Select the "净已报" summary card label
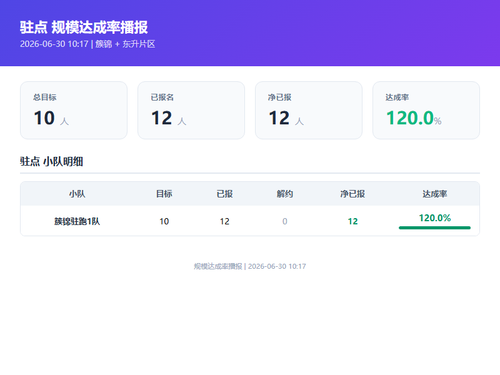The height and width of the screenshot is (375, 500). coord(280,97)
